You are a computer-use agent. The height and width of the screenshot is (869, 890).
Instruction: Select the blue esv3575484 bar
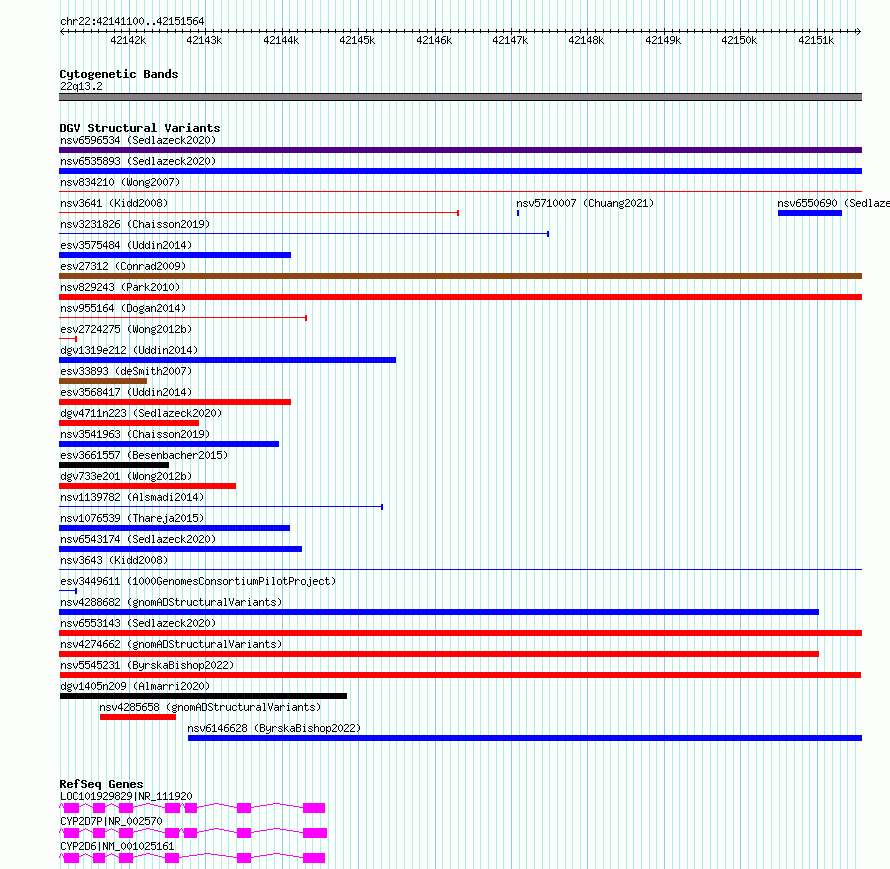(x=175, y=255)
